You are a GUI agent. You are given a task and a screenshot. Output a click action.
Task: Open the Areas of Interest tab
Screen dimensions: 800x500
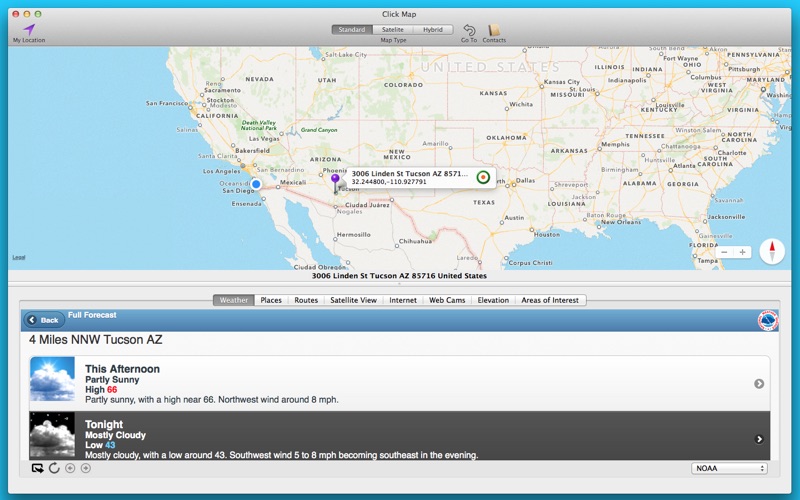tap(550, 300)
